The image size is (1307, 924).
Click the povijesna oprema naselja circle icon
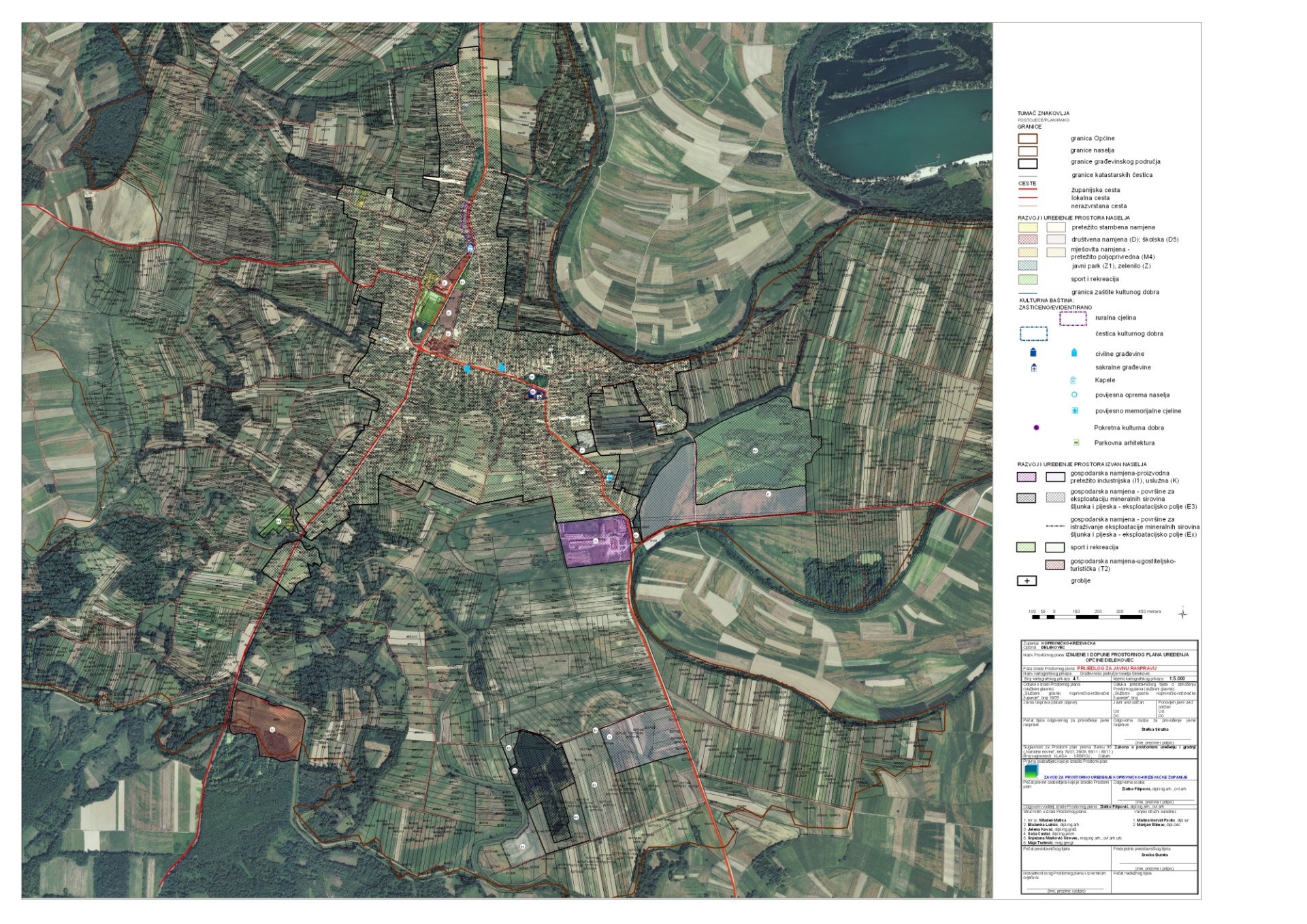point(1074,395)
